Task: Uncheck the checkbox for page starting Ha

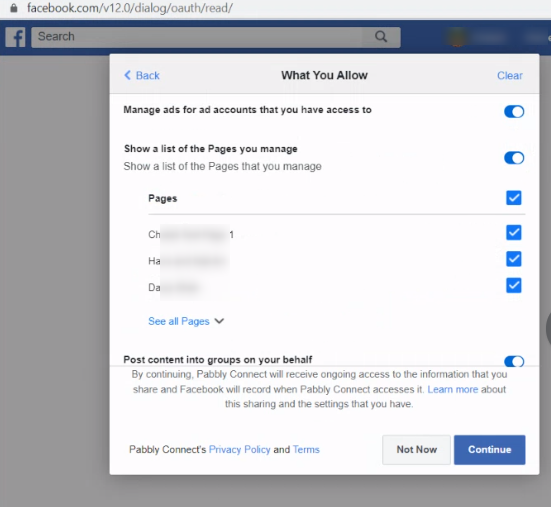Action: tap(514, 259)
